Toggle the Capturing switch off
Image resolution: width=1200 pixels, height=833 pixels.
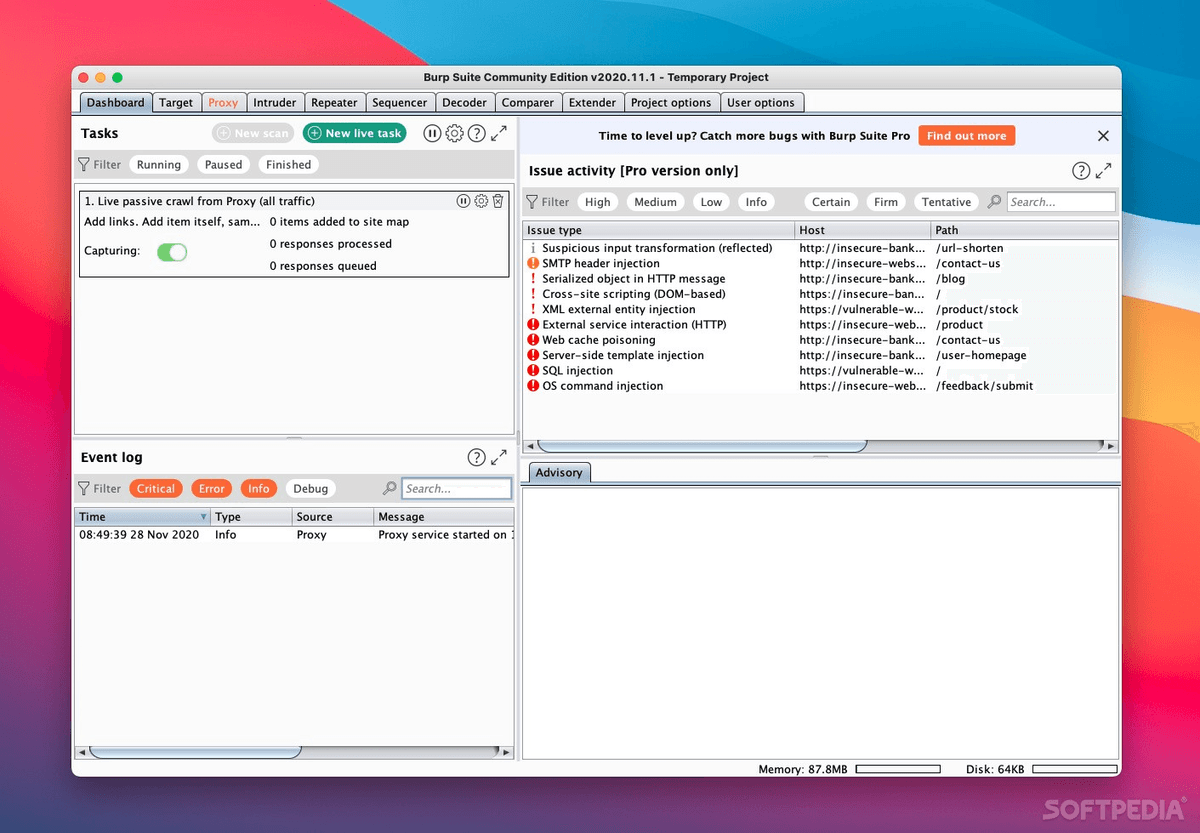coord(172,252)
